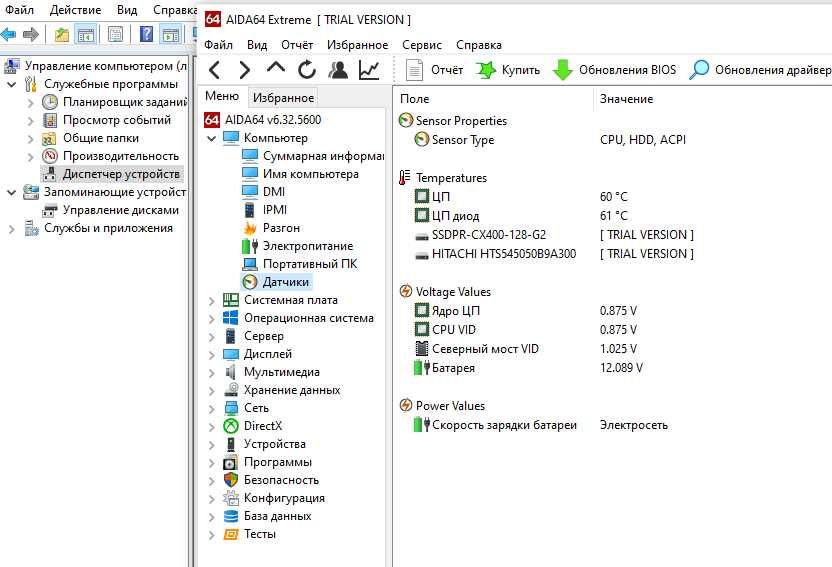Select the Батарея voltage row
Viewport: 832px width, 567px height.
(x=453, y=368)
